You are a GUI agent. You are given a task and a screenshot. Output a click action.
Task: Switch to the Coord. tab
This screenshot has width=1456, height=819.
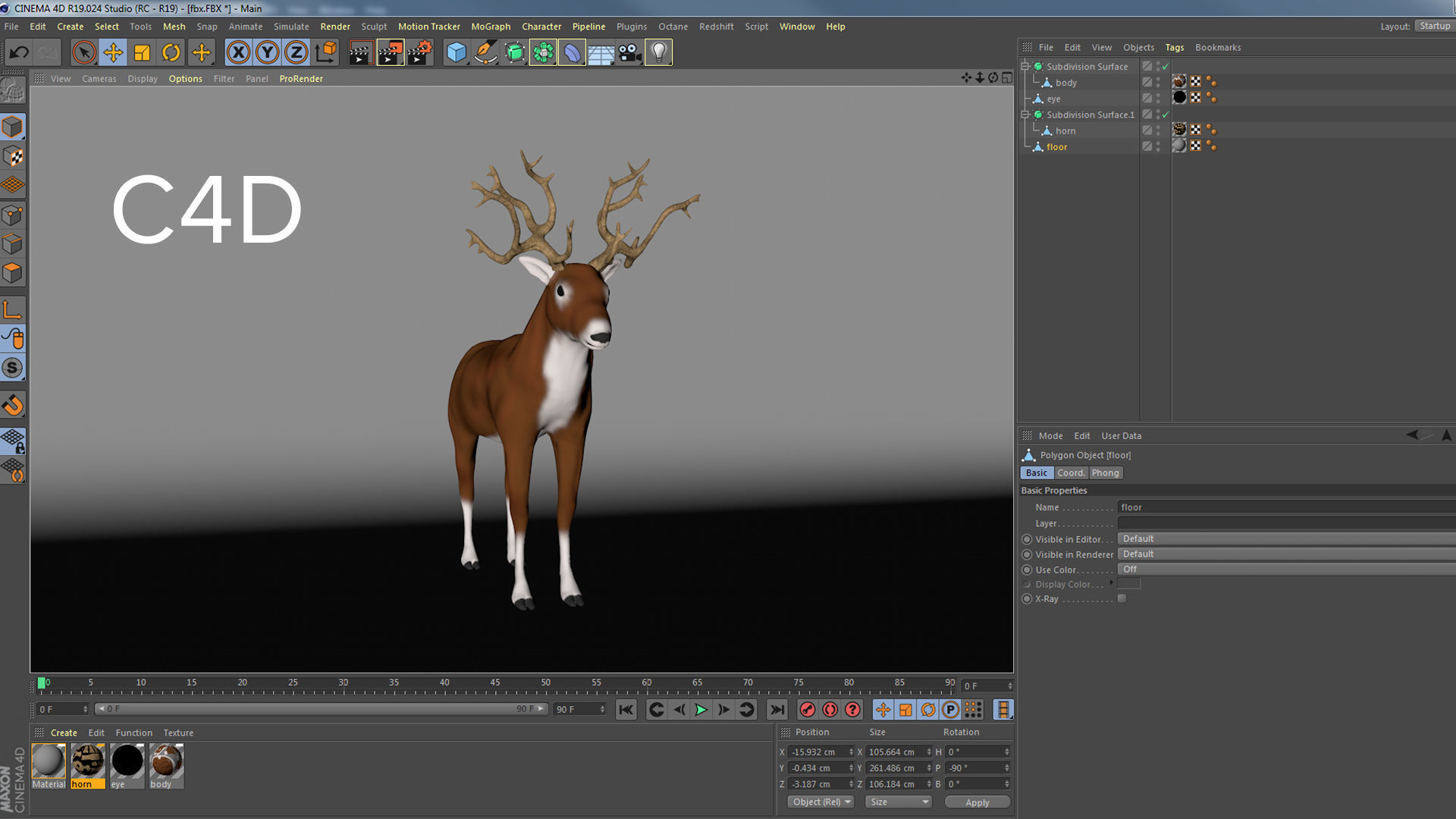pos(1071,472)
